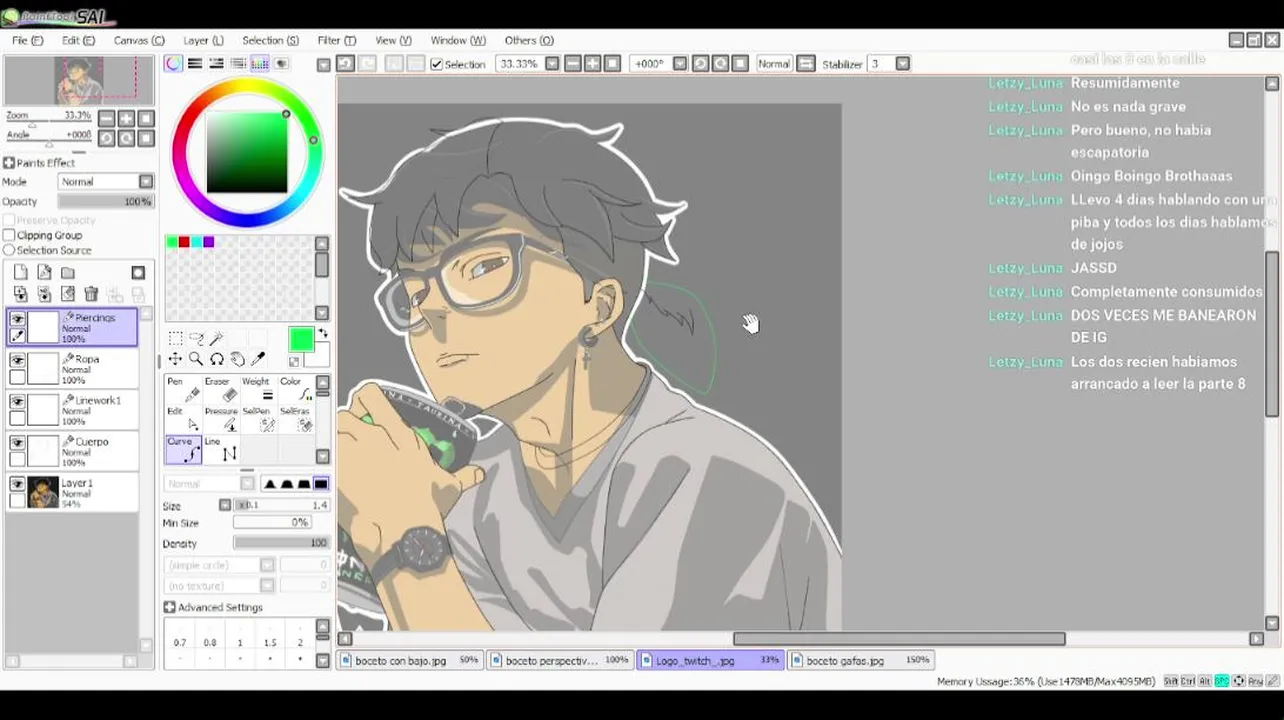Open the Window menu

point(458,40)
